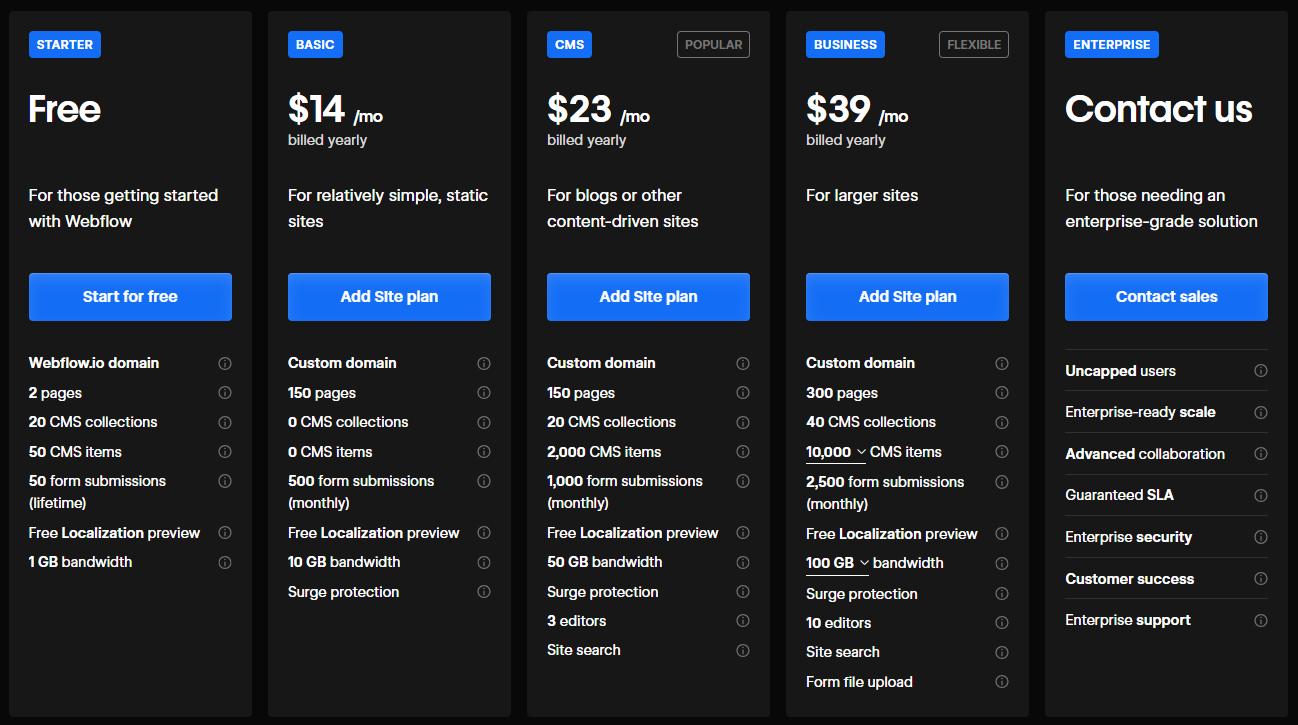Click the info icon beside 3 editors
The image size is (1298, 725).
click(x=743, y=621)
